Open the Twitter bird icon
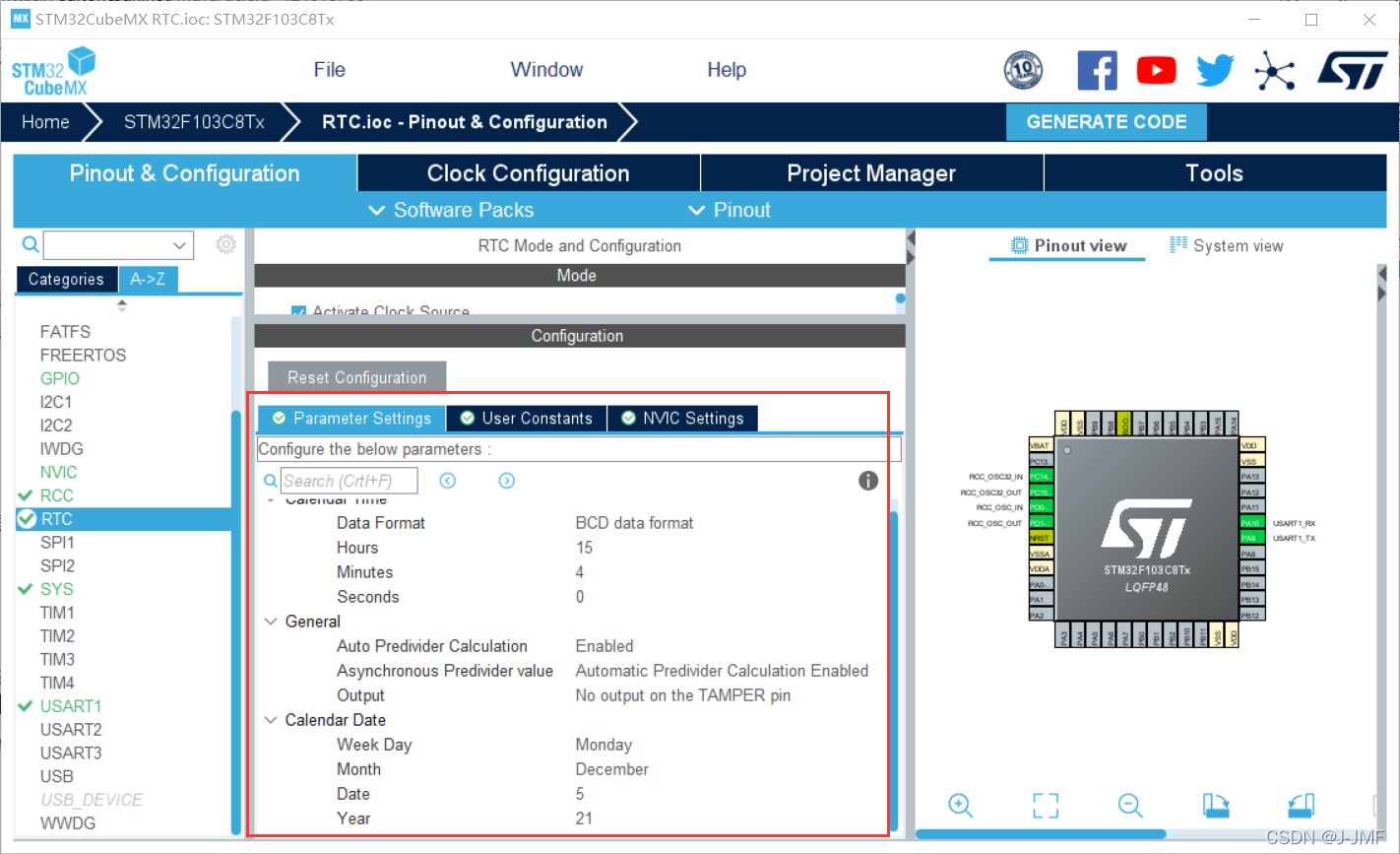This screenshot has height=854, width=1400. click(x=1215, y=71)
